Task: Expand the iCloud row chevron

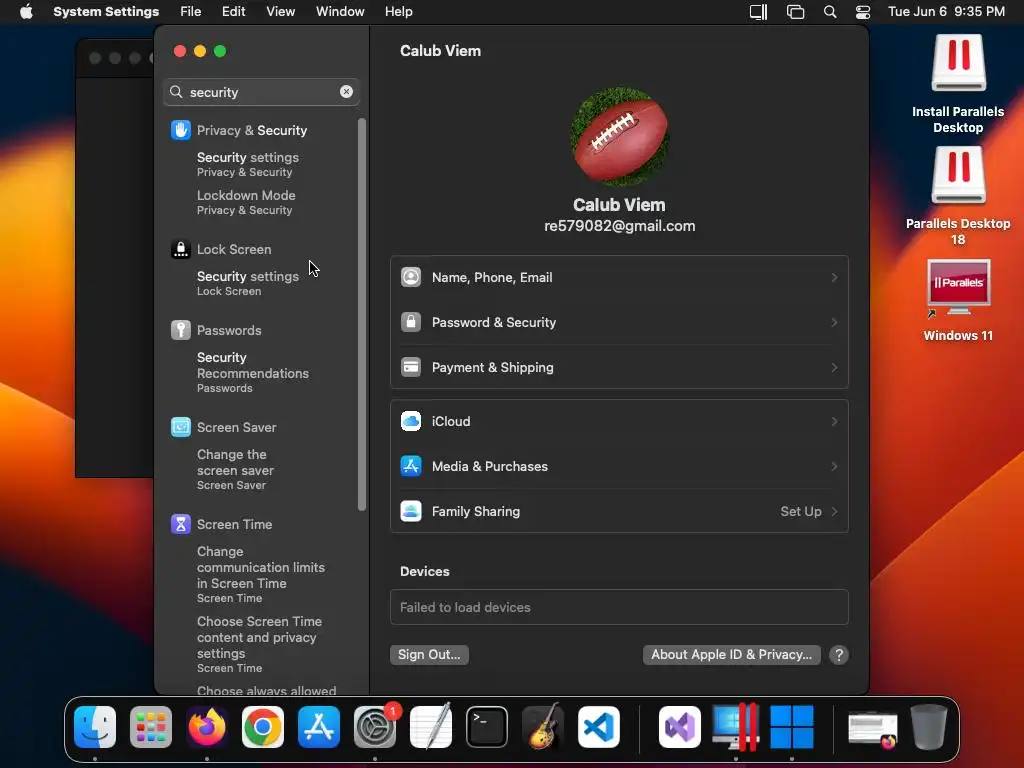Action: tap(834, 422)
